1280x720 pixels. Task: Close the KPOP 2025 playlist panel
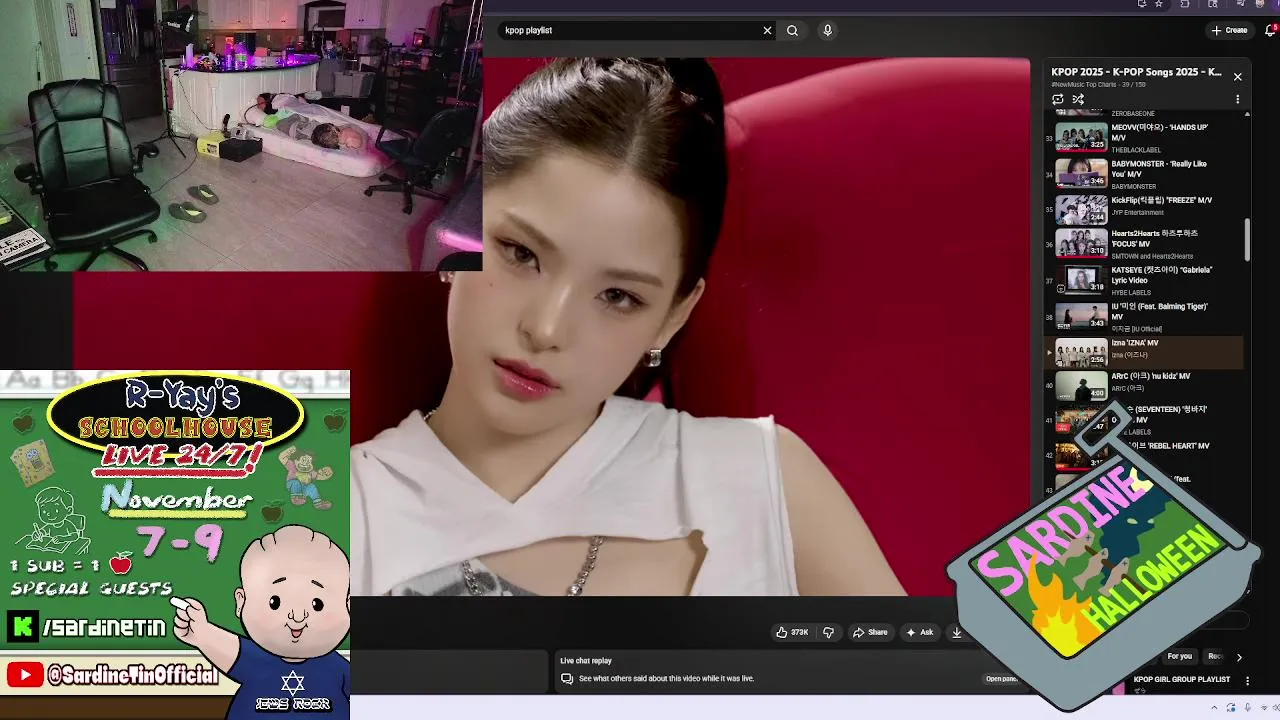point(1237,76)
